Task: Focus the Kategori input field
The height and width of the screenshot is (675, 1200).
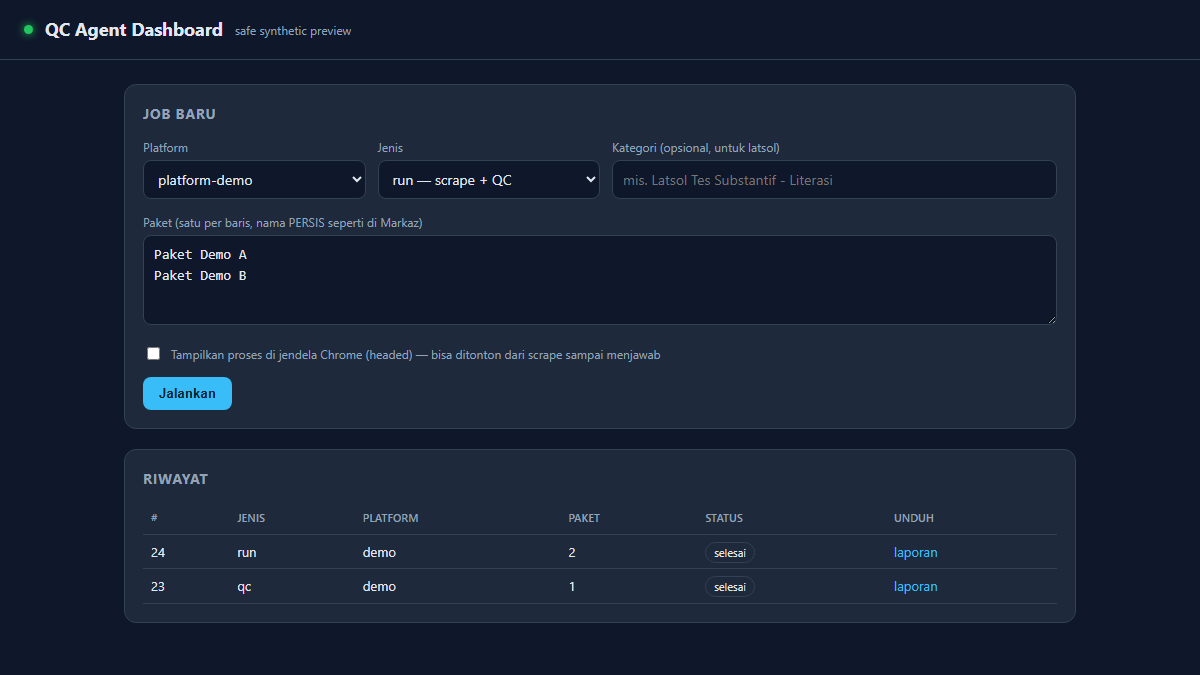Action: [x=834, y=180]
